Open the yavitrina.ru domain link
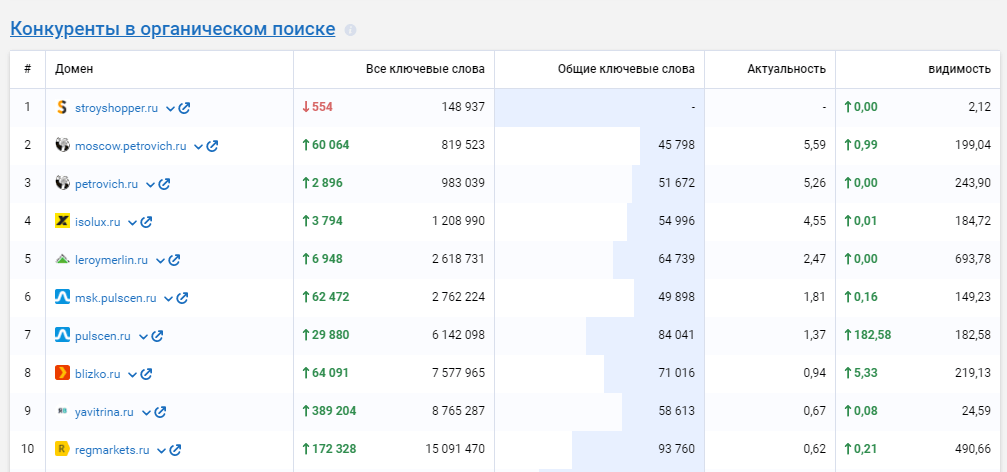The image size is (1007, 472). pos(104,412)
